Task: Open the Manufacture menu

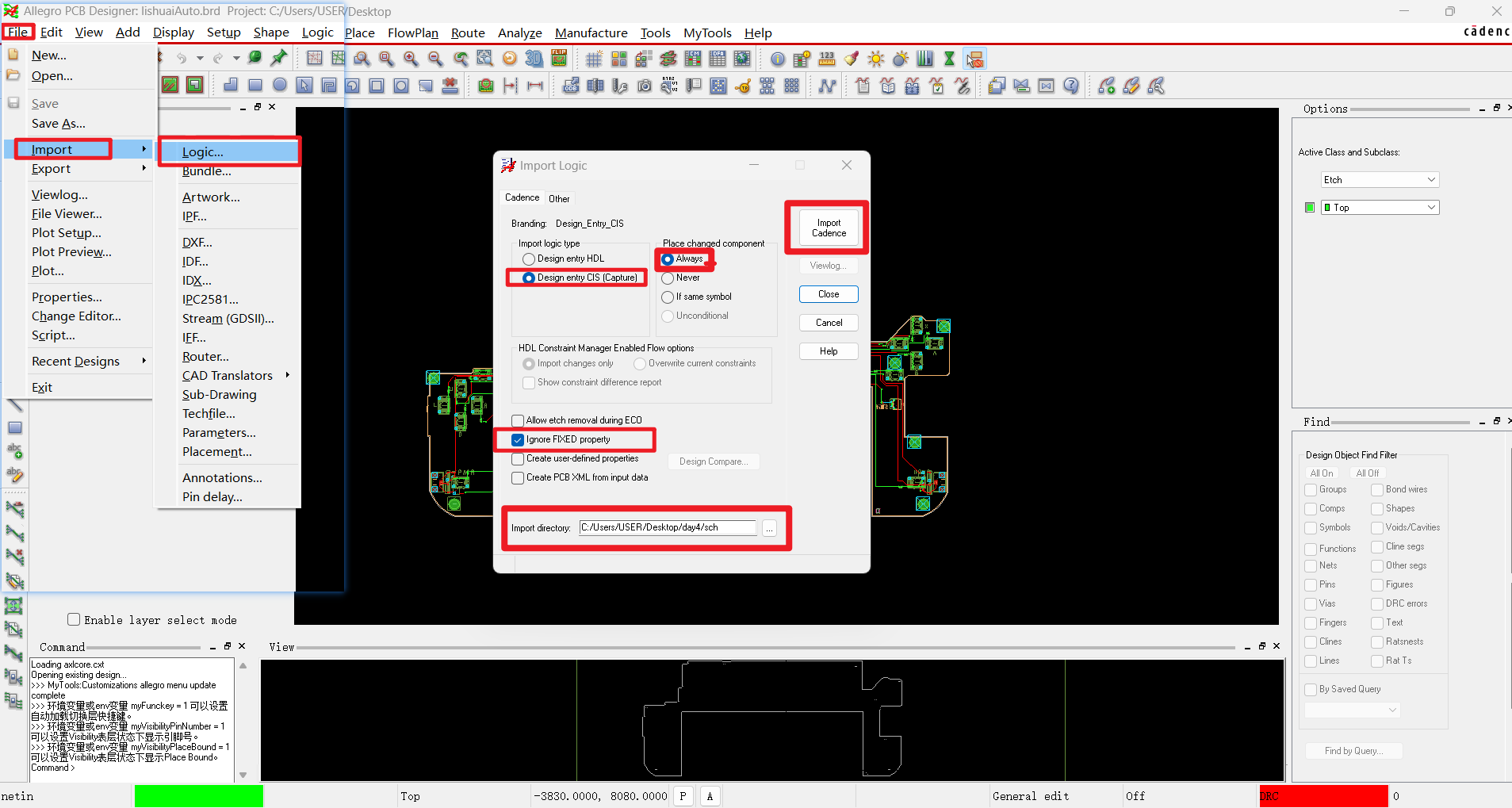Action: click(x=591, y=33)
